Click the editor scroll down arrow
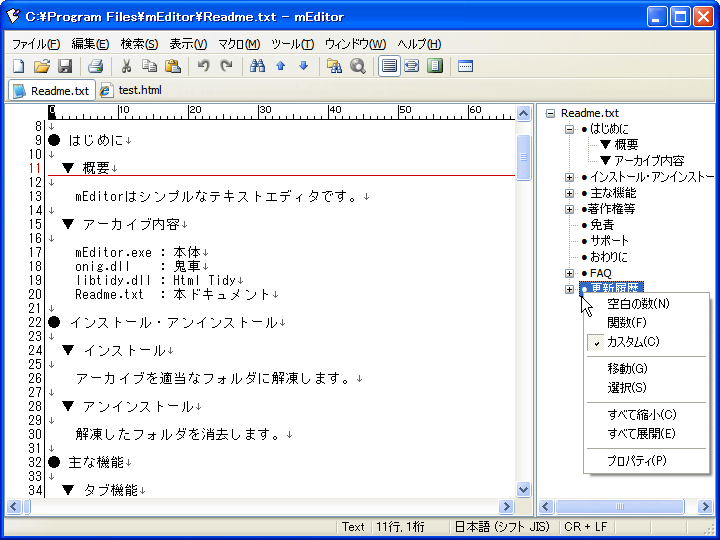Viewport: 720px width, 540px height. pyautogui.click(x=523, y=489)
